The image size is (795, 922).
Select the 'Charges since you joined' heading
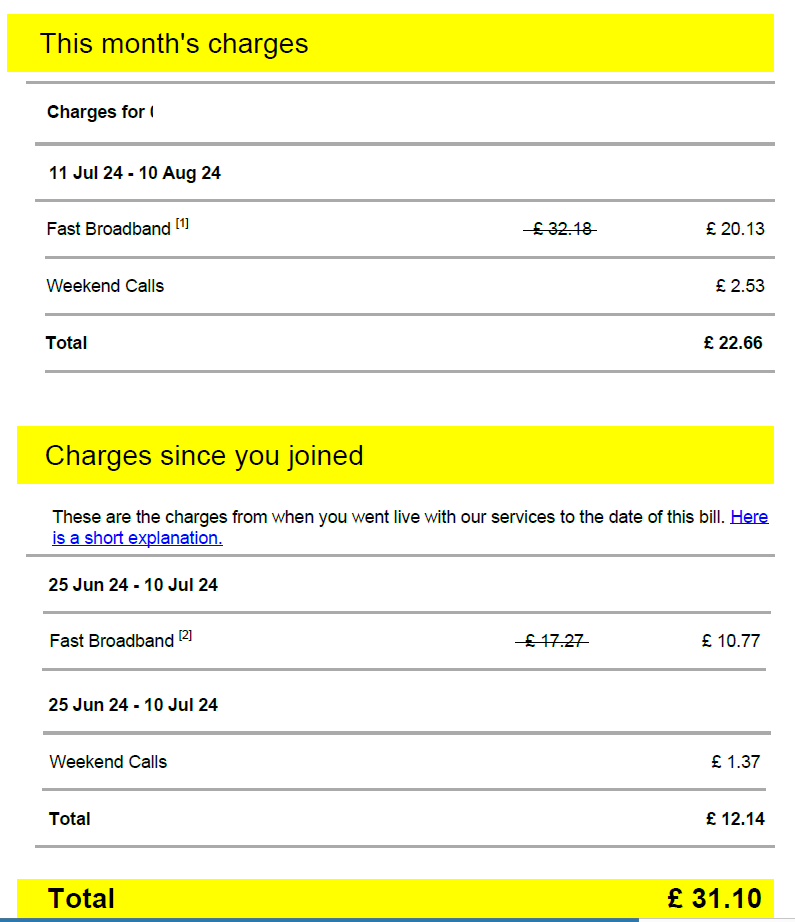coord(204,456)
